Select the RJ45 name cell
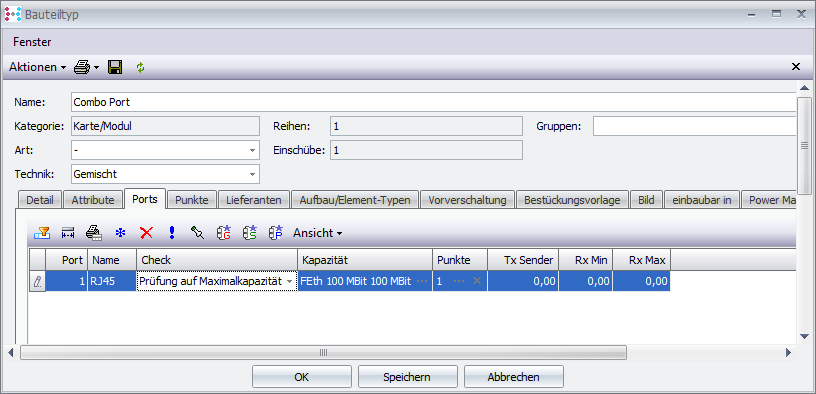 pyautogui.click(x=112, y=282)
